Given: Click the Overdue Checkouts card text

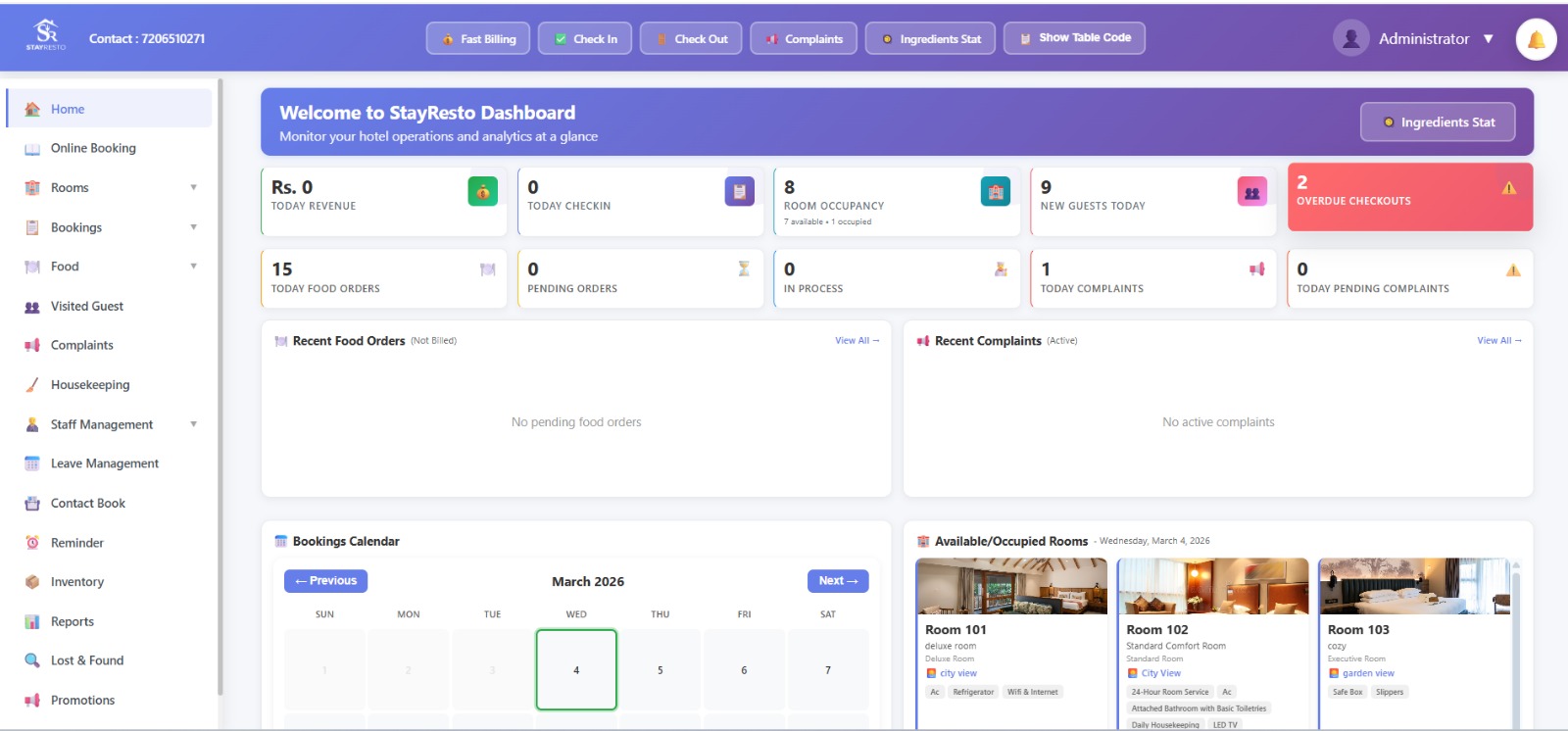Looking at the screenshot, I should pyautogui.click(x=1353, y=201).
